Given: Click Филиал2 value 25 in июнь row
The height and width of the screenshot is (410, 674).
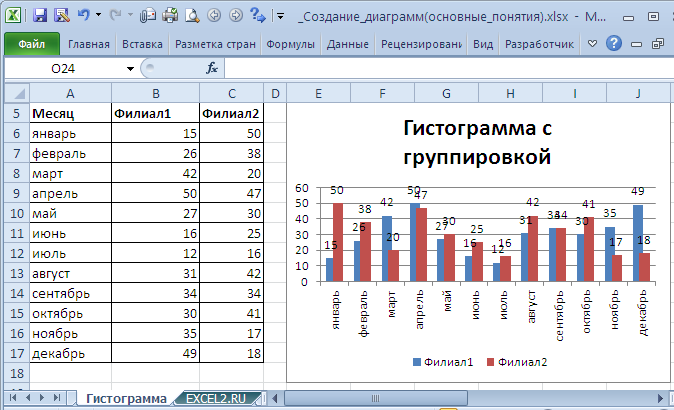Looking at the screenshot, I should (x=232, y=233).
